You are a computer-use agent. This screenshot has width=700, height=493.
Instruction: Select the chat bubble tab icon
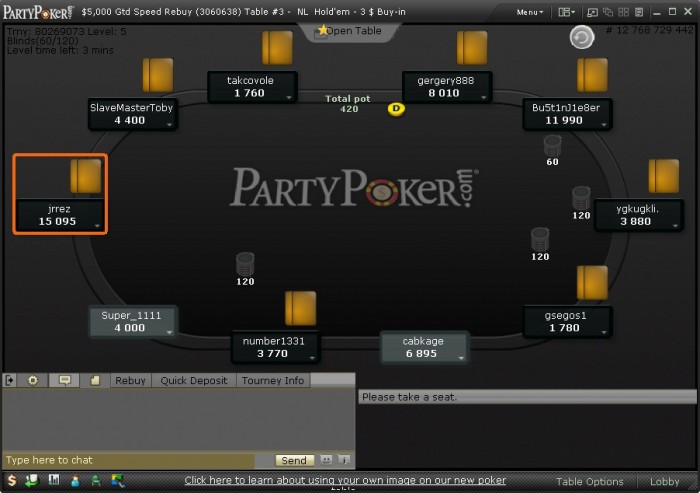pyautogui.click(x=65, y=380)
